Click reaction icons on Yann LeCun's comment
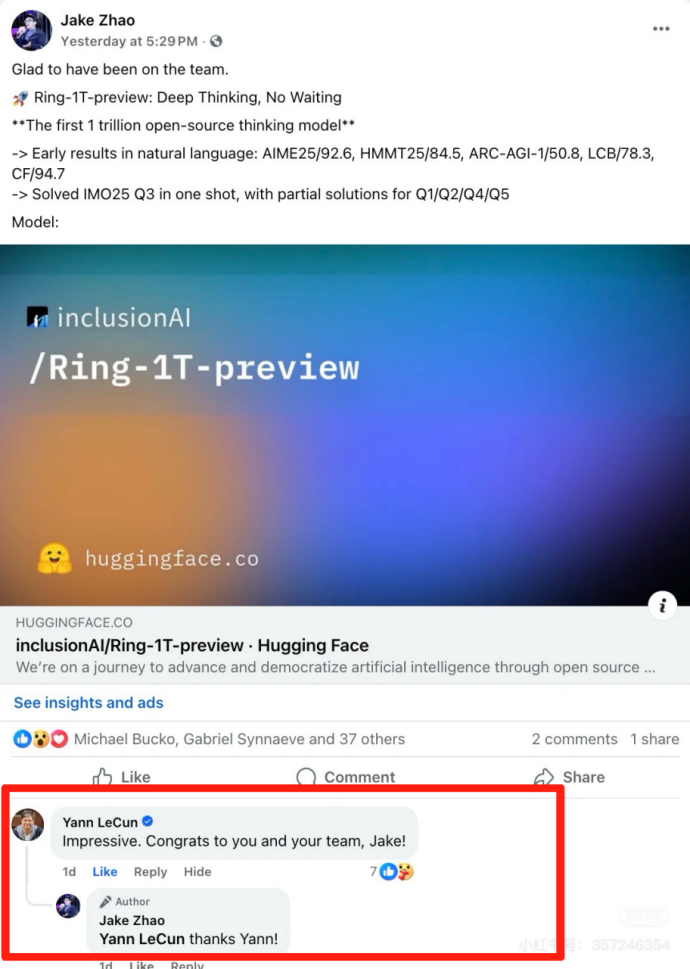 point(397,871)
